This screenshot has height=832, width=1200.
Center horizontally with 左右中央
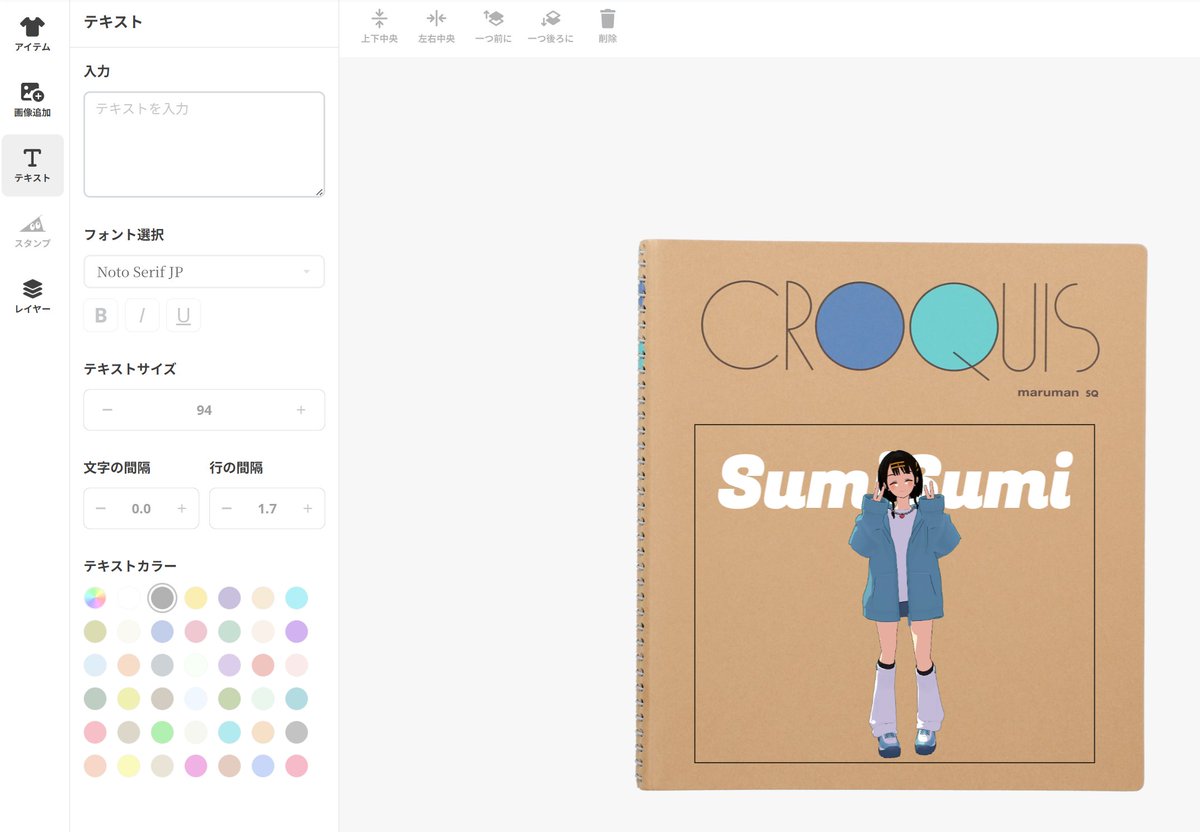click(436, 27)
